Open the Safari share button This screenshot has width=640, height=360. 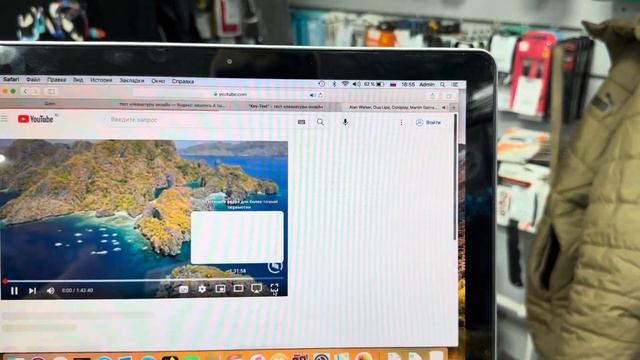[433, 96]
